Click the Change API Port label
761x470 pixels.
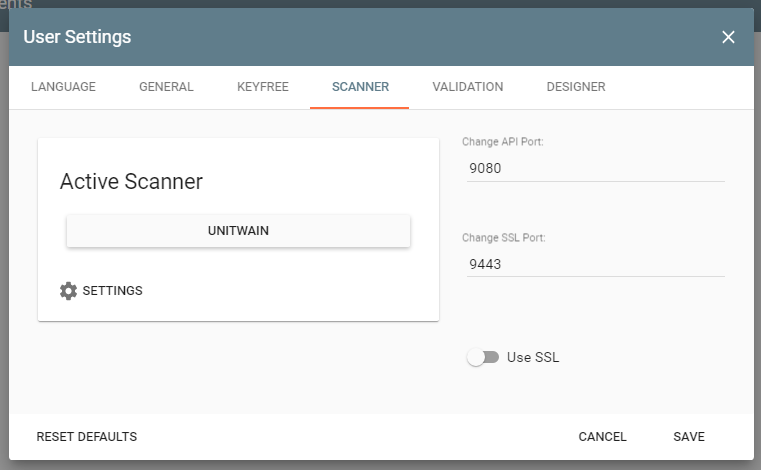tap(502, 142)
